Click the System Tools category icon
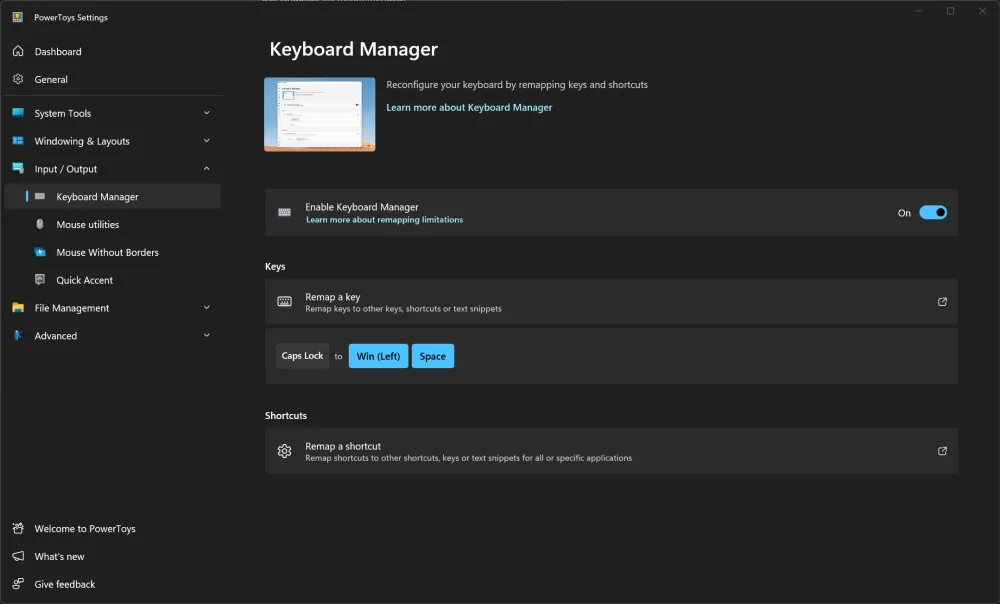This screenshot has width=1000, height=604. click(18, 113)
